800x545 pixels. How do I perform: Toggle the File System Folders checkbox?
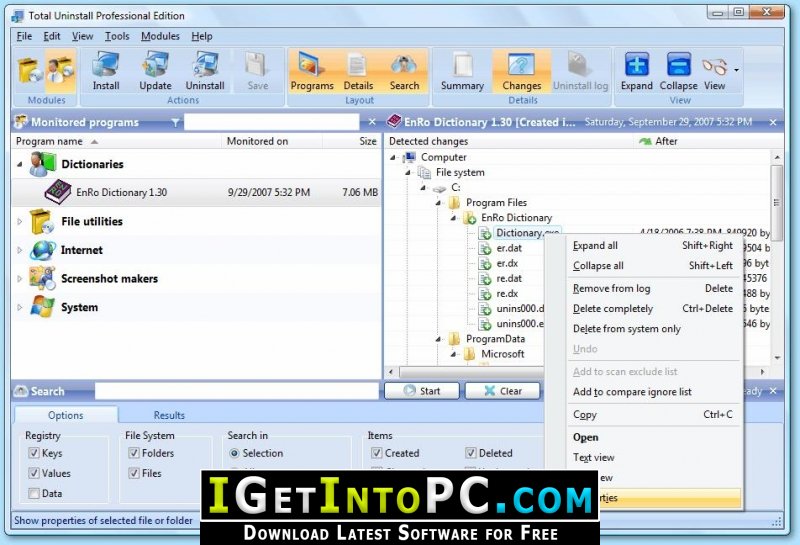134,453
